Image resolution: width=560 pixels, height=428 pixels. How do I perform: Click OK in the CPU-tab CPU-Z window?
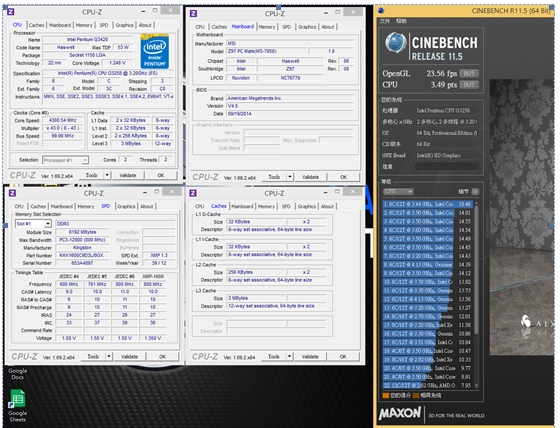161,175
